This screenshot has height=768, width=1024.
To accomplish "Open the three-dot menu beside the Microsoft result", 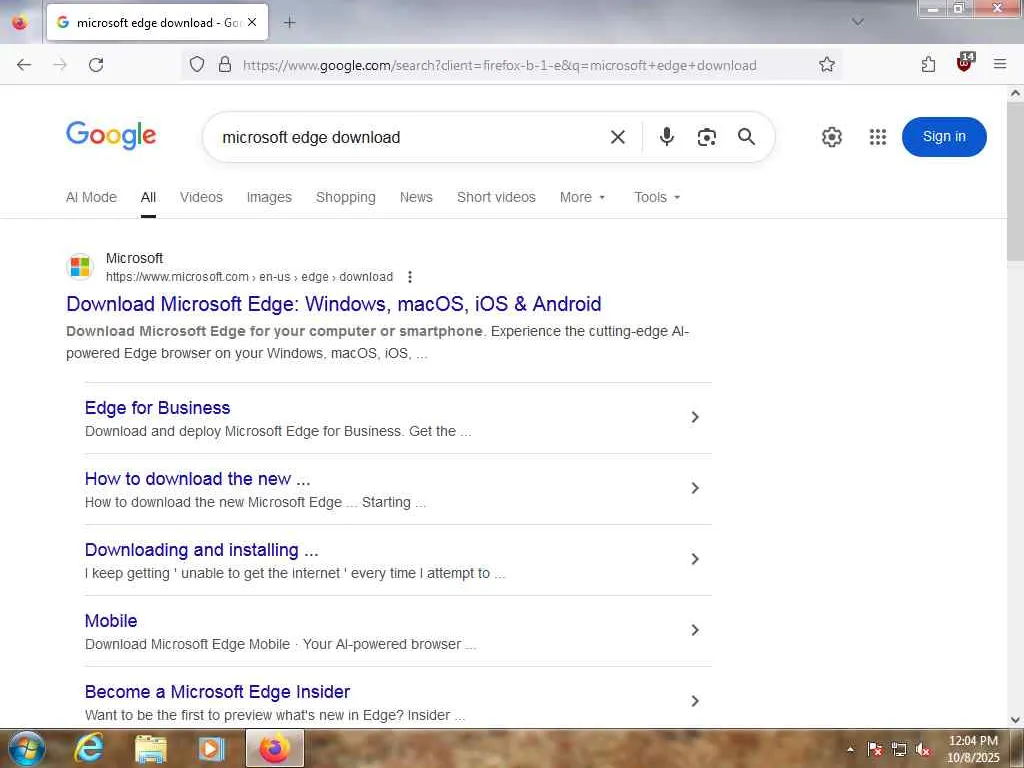I will (409, 277).
